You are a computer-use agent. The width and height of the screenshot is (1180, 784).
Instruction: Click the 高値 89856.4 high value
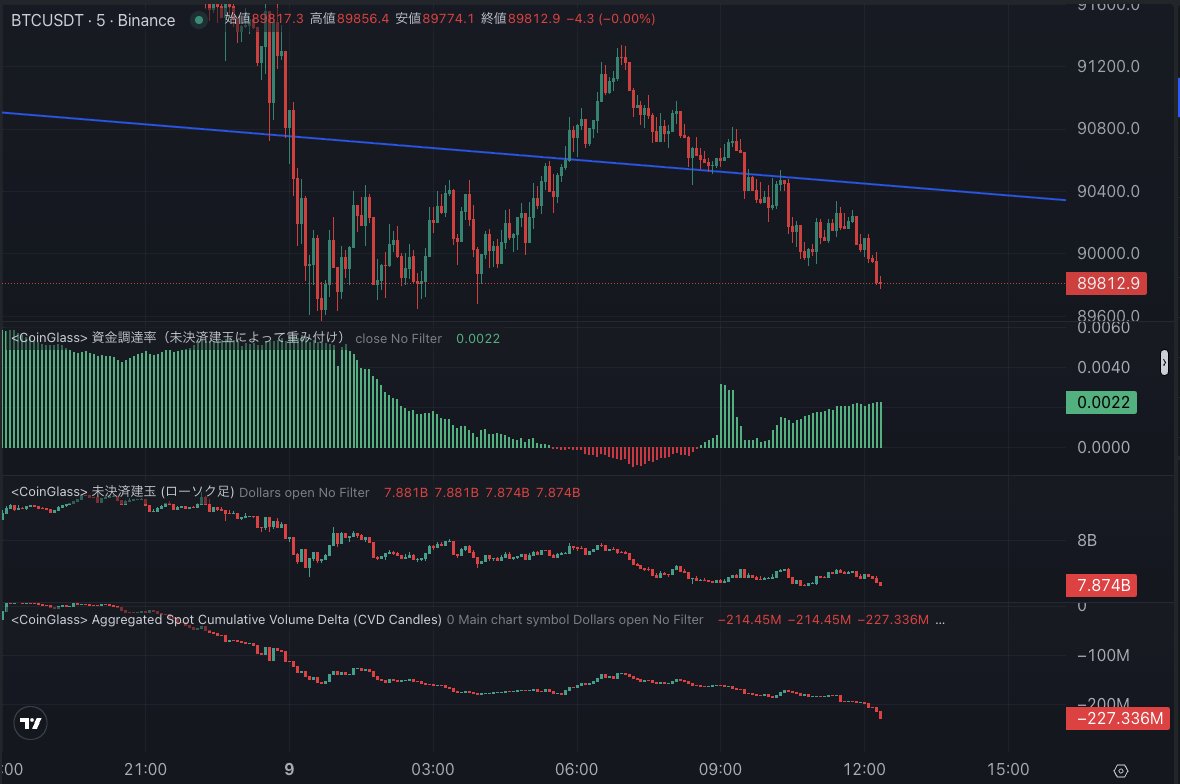(349, 18)
